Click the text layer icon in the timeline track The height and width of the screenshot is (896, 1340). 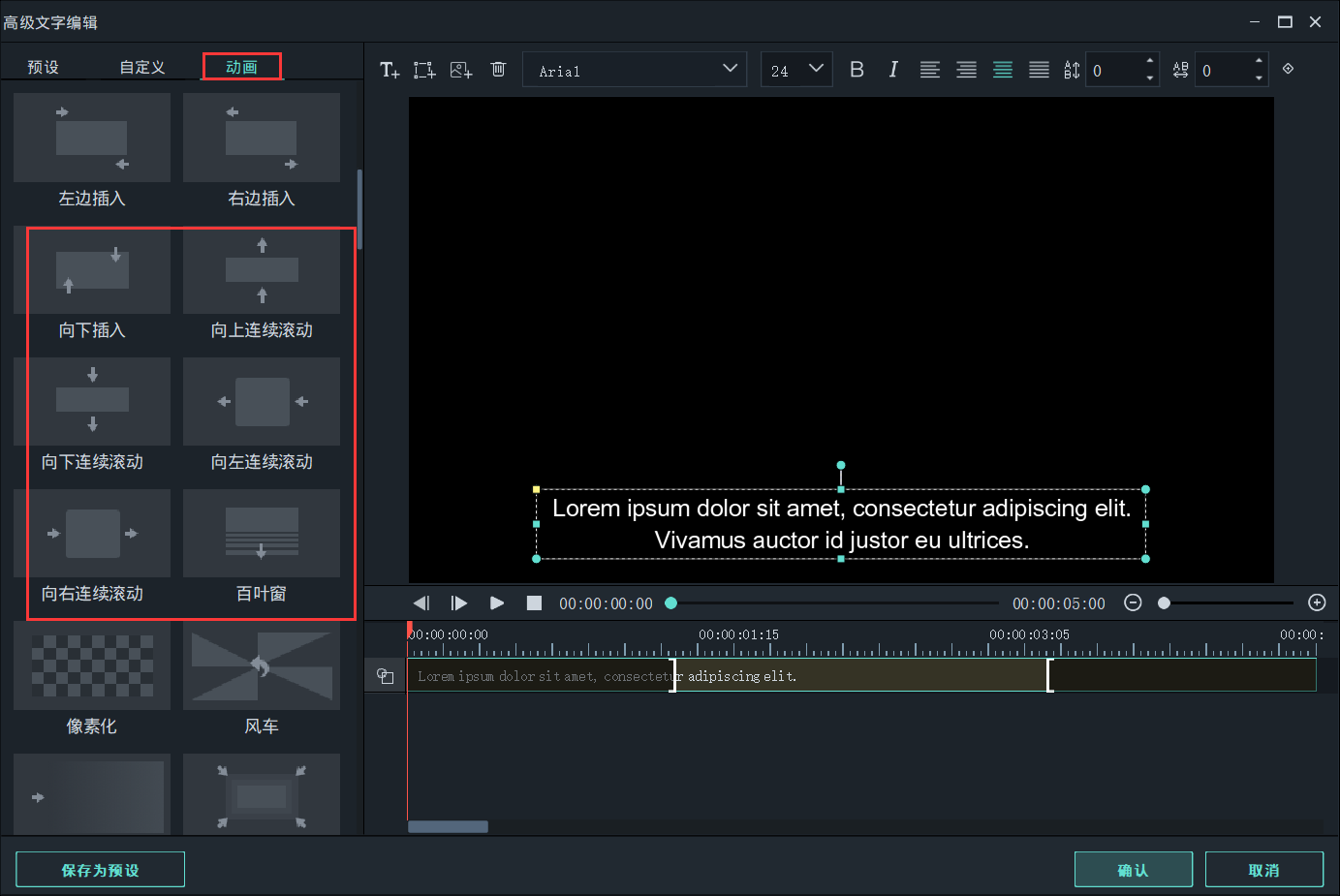coord(386,676)
